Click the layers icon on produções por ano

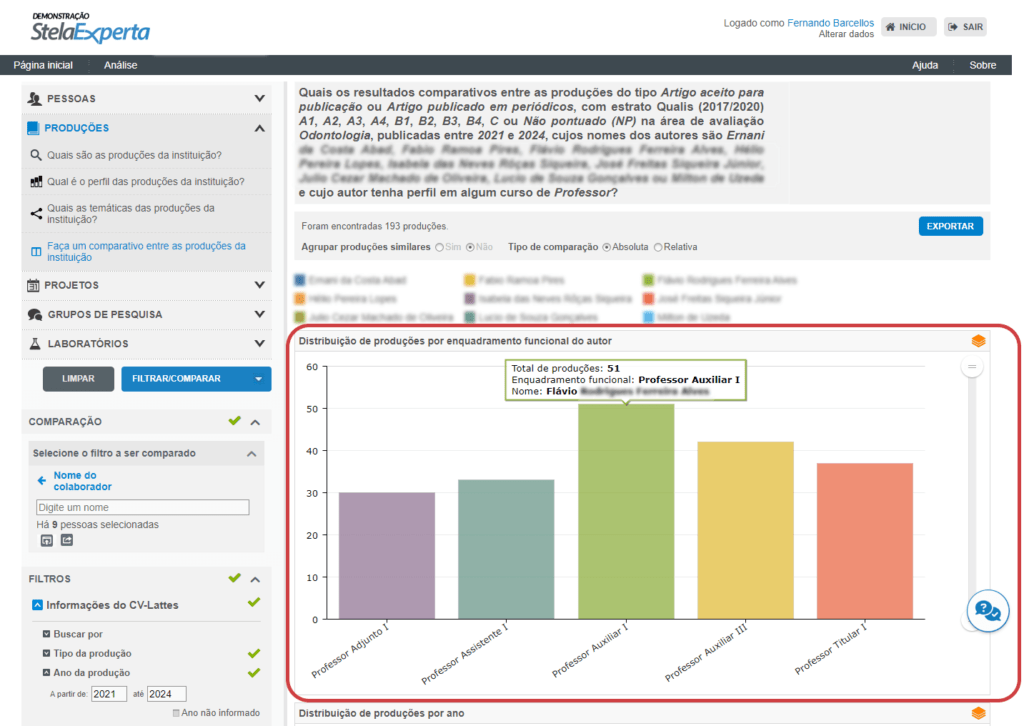coord(978,713)
